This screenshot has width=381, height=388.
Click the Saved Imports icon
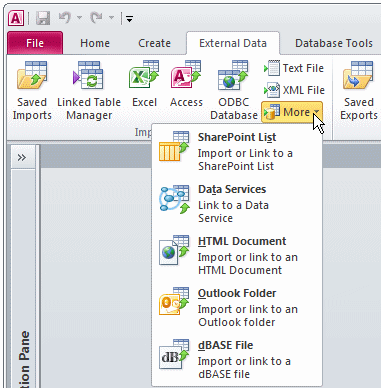[x=32, y=75]
